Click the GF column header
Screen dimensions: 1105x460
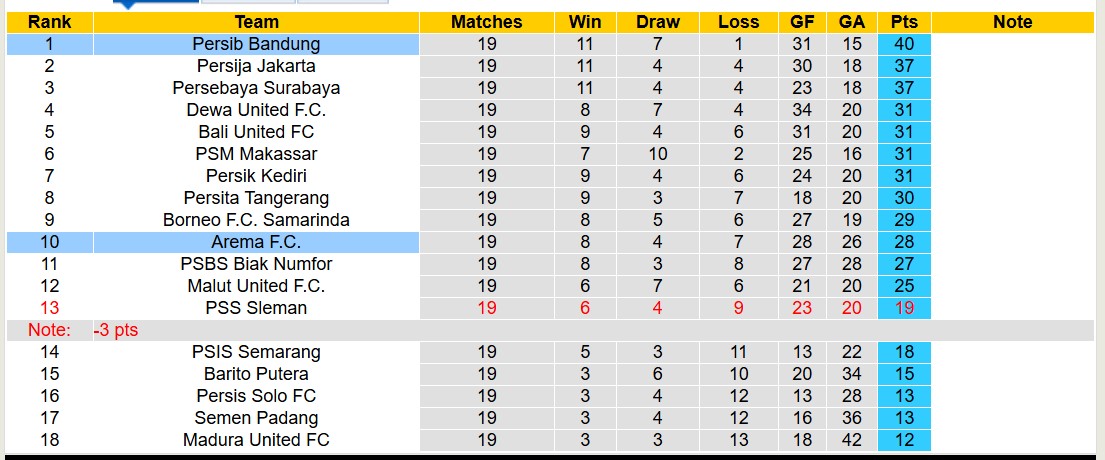tap(802, 22)
